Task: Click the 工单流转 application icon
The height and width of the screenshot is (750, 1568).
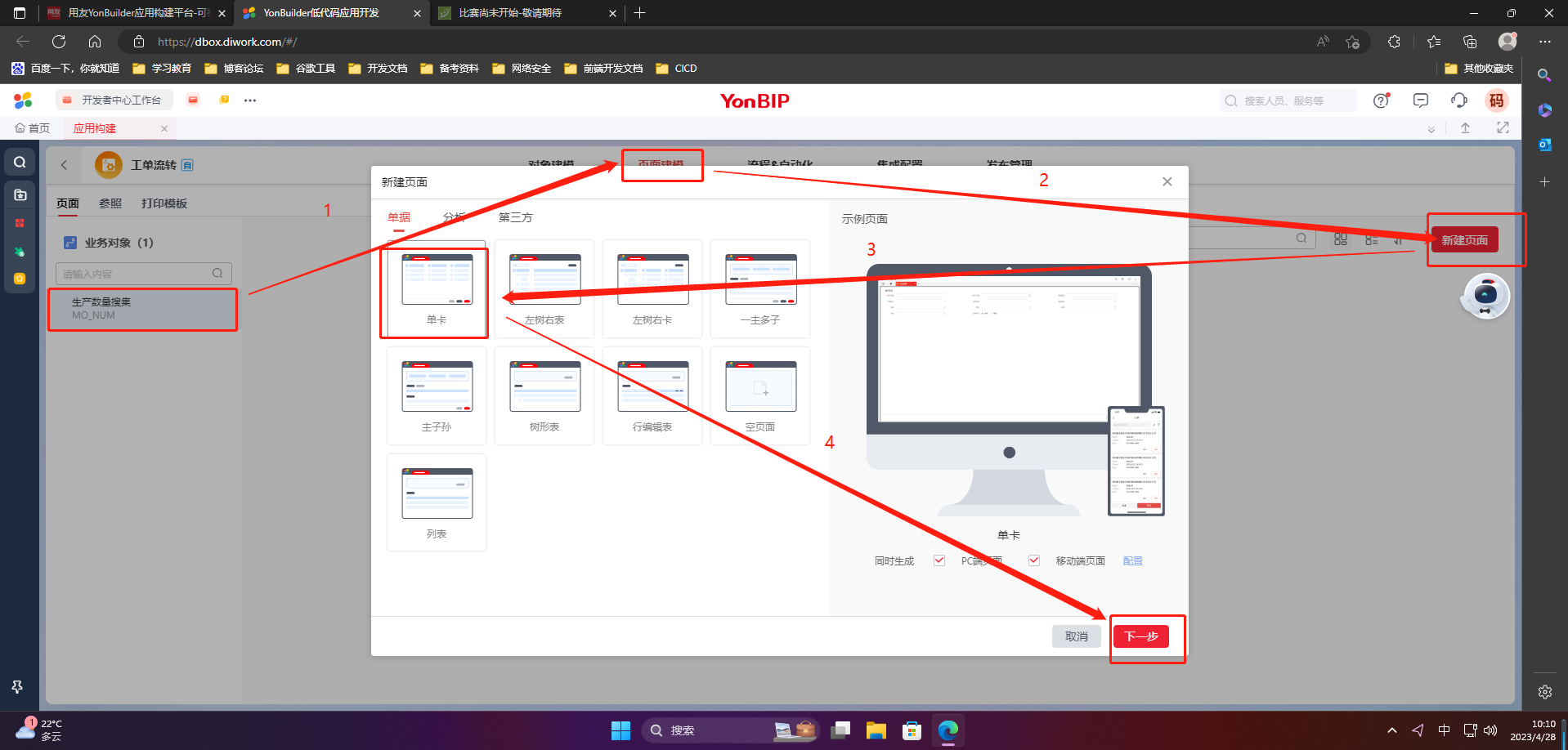Action: click(109, 165)
